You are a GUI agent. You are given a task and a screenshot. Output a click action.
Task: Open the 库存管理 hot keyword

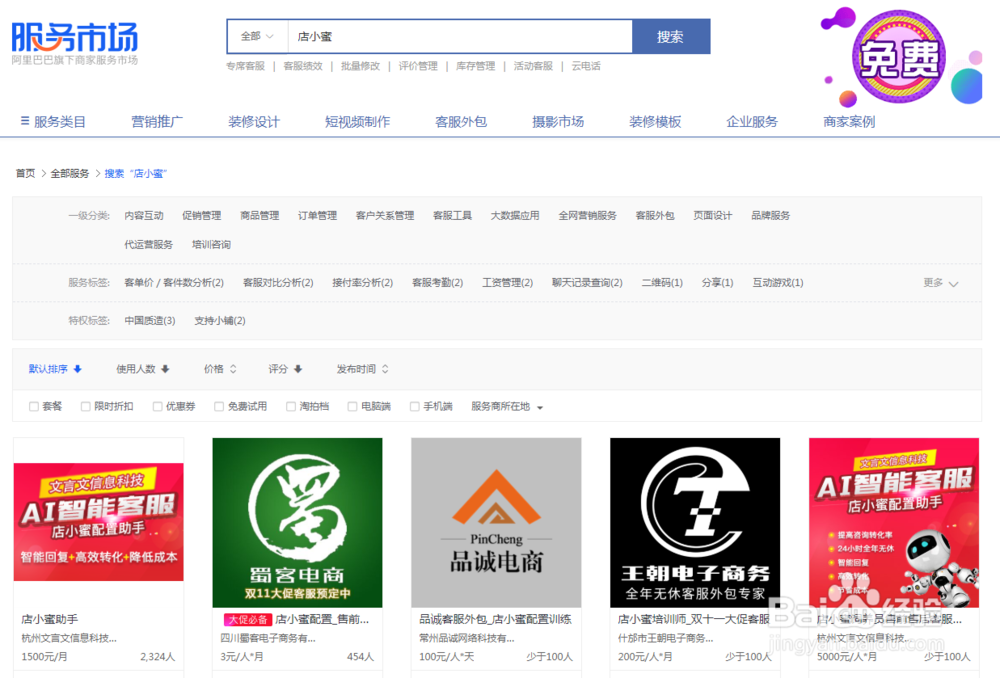(475, 66)
